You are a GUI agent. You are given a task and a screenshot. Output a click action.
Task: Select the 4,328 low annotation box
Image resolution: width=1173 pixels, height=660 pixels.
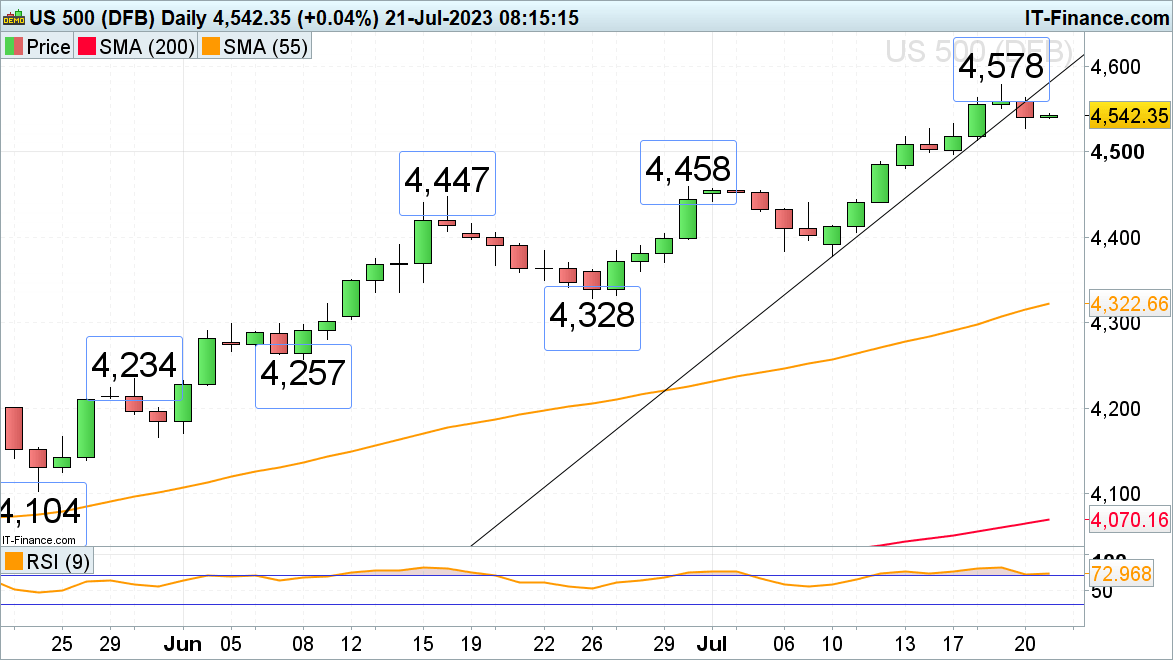591,317
